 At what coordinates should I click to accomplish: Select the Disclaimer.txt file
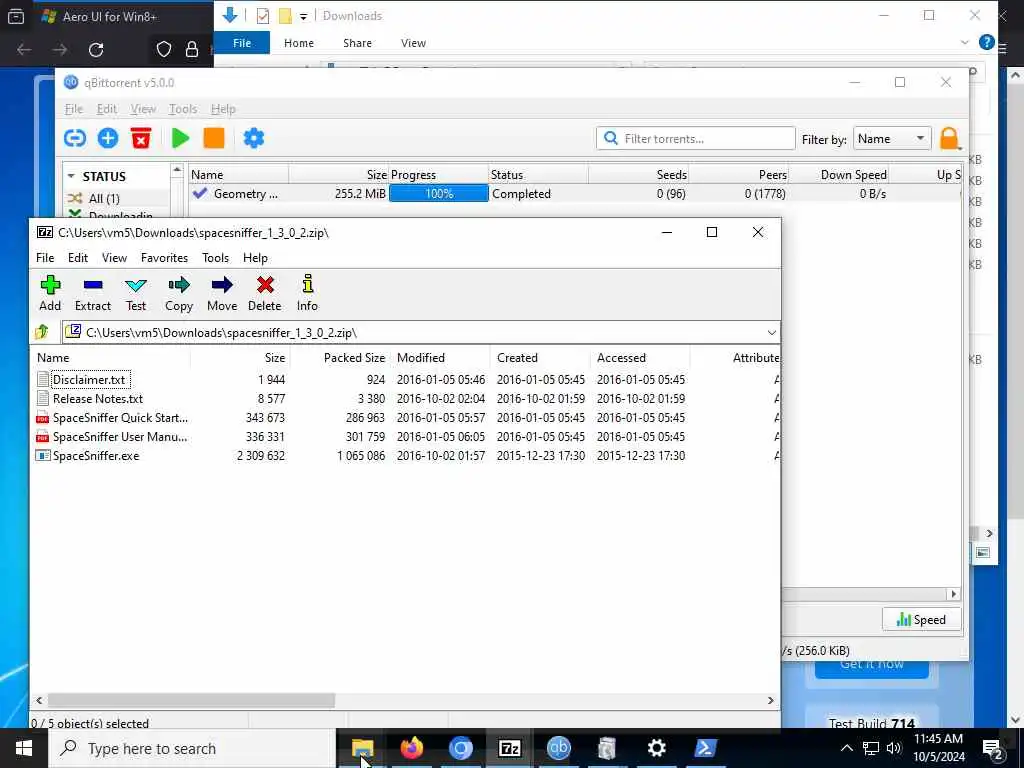pos(88,379)
